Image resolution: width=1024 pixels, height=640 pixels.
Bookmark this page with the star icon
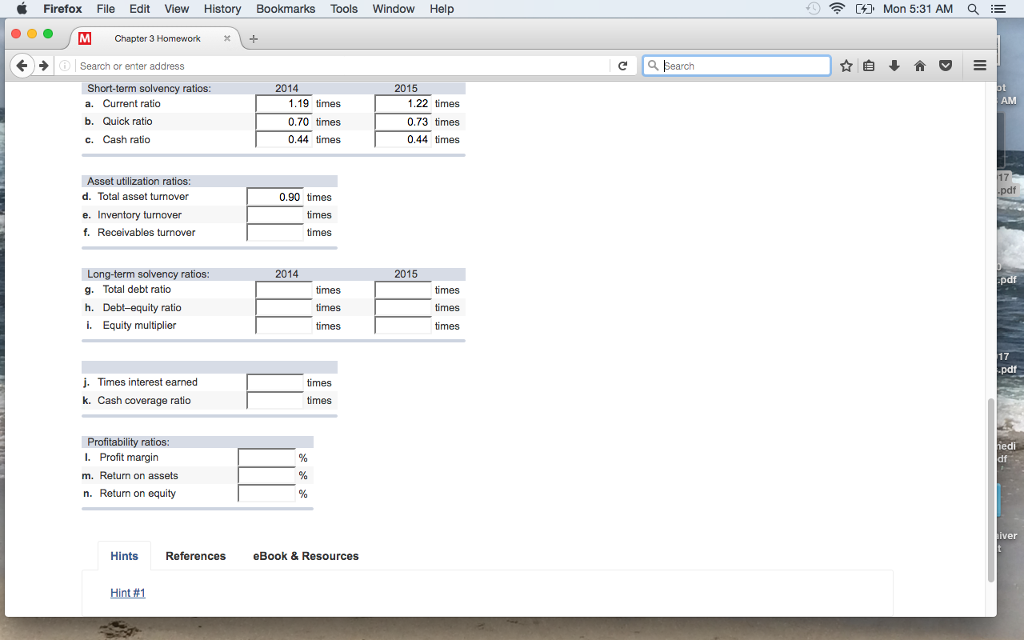point(846,65)
